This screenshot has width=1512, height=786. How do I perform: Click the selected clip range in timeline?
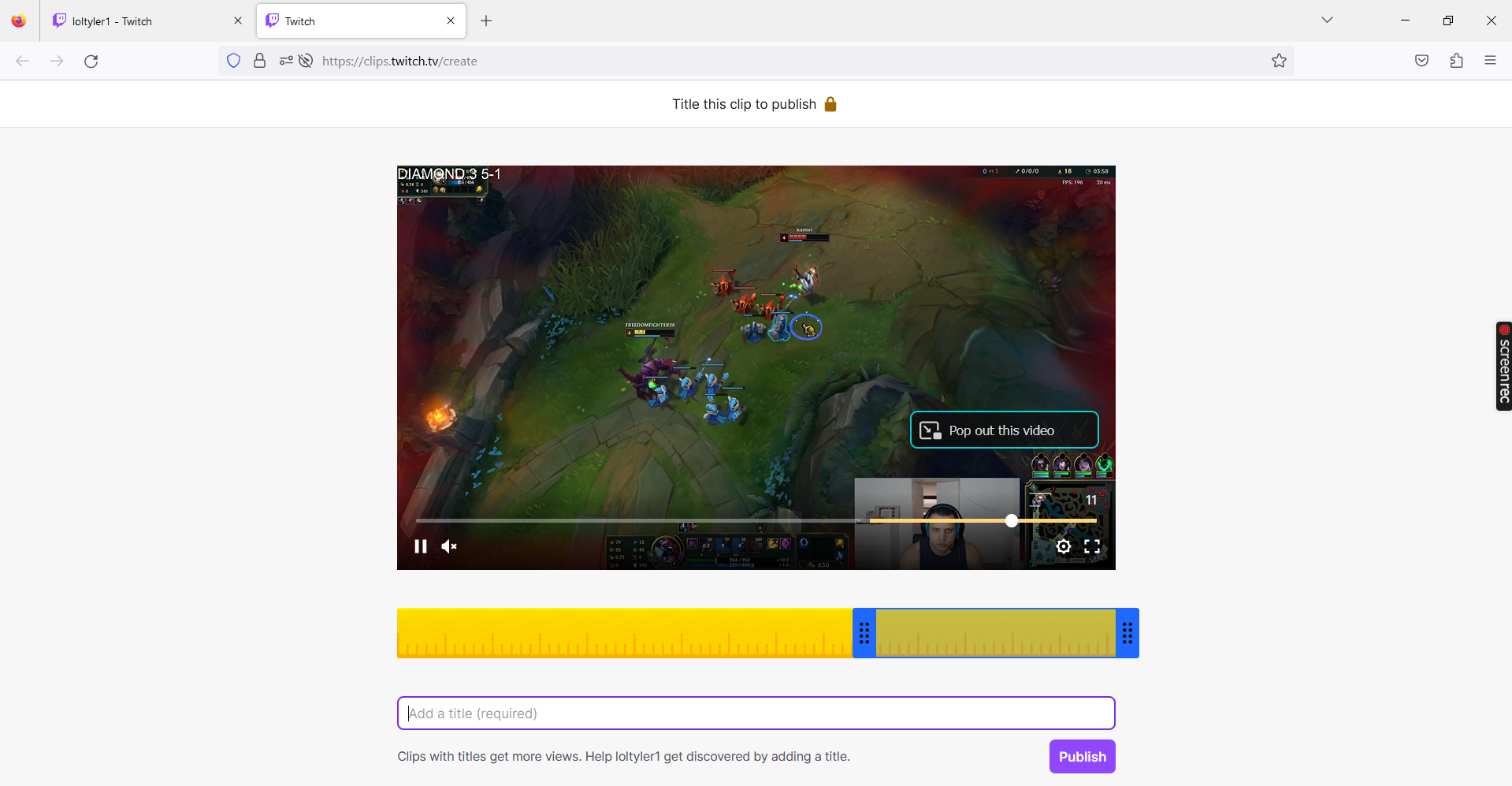click(996, 633)
